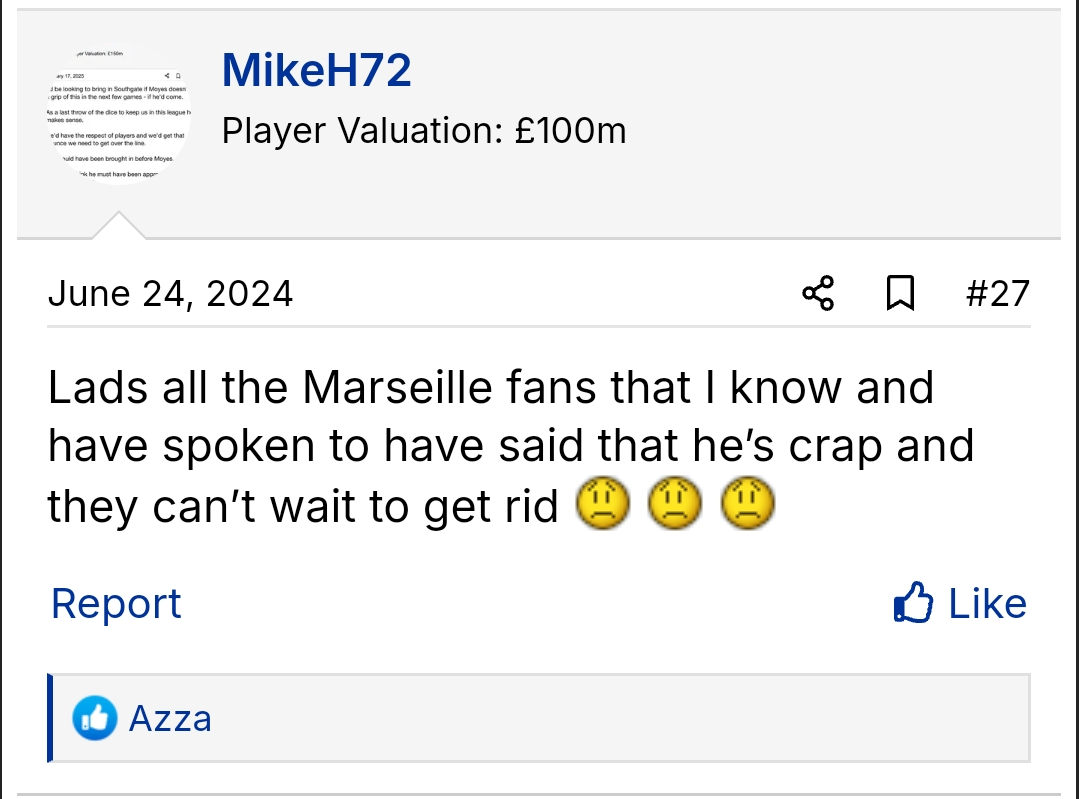Bookmark this post with the bookmark icon
Image resolution: width=1079 pixels, height=799 pixels.
pyautogui.click(x=900, y=294)
